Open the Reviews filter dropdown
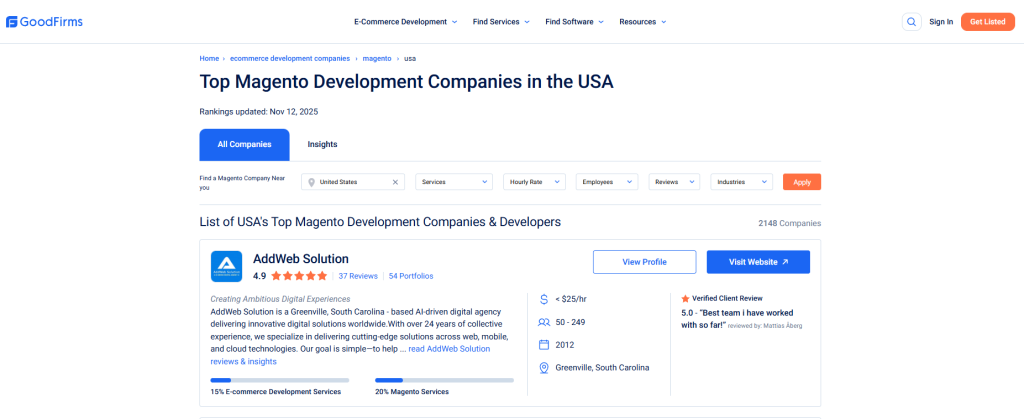This screenshot has height=419, width=1024. pos(674,182)
